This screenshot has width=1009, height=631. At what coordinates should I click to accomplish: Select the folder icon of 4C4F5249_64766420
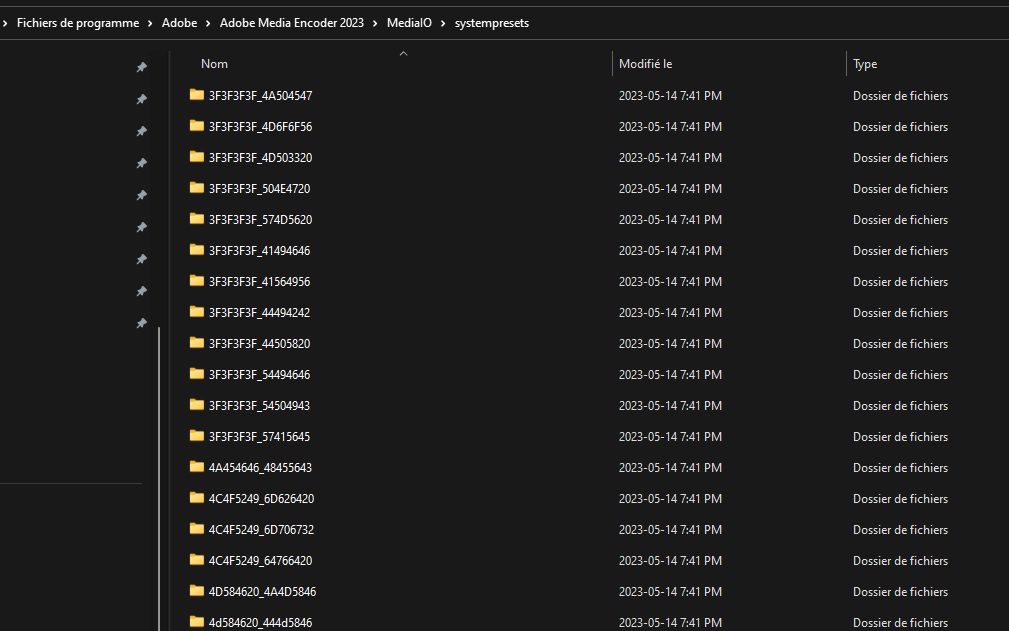click(197, 560)
